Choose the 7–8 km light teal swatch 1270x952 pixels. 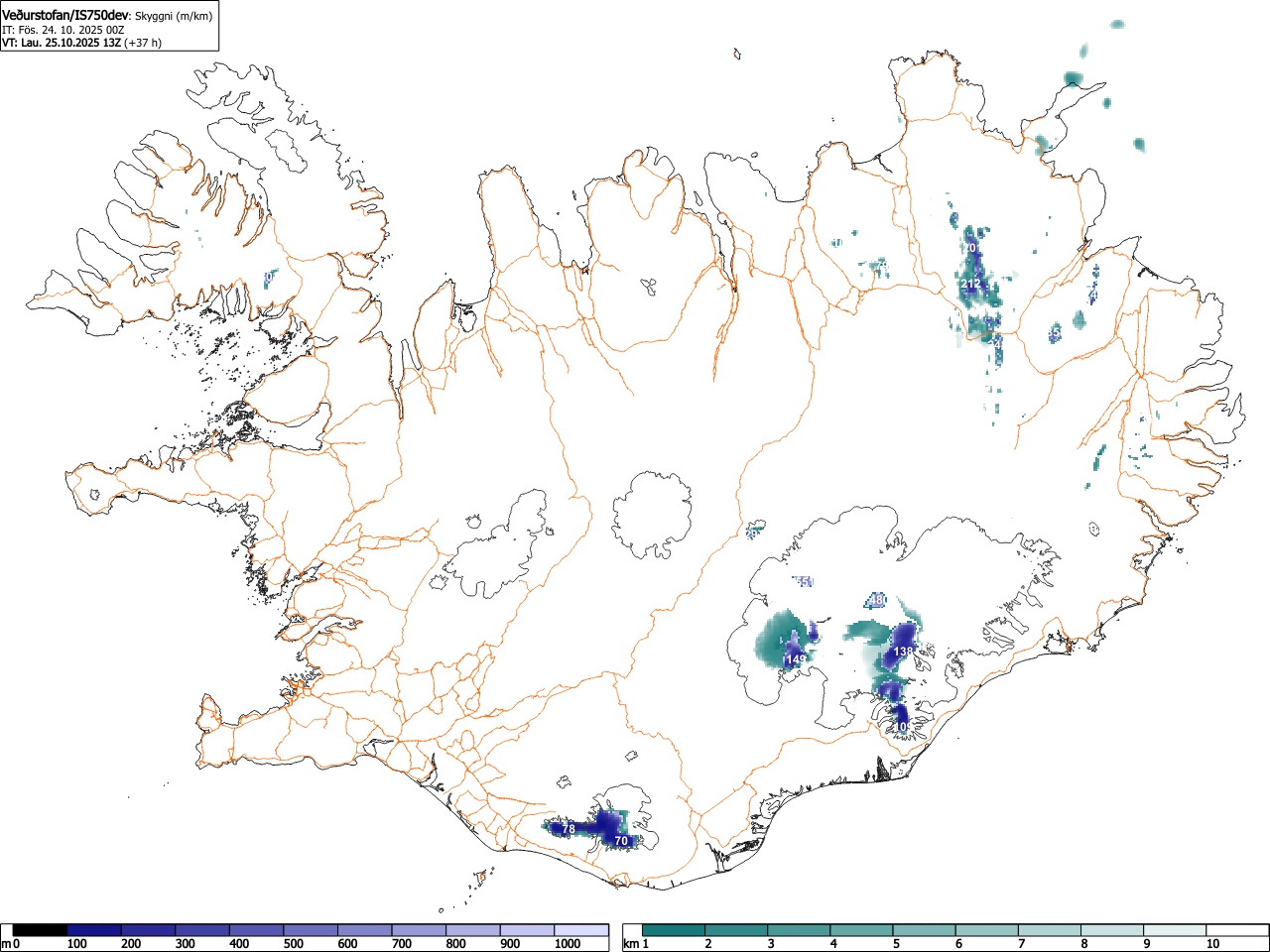pyautogui.click(x=1051, y=930)
